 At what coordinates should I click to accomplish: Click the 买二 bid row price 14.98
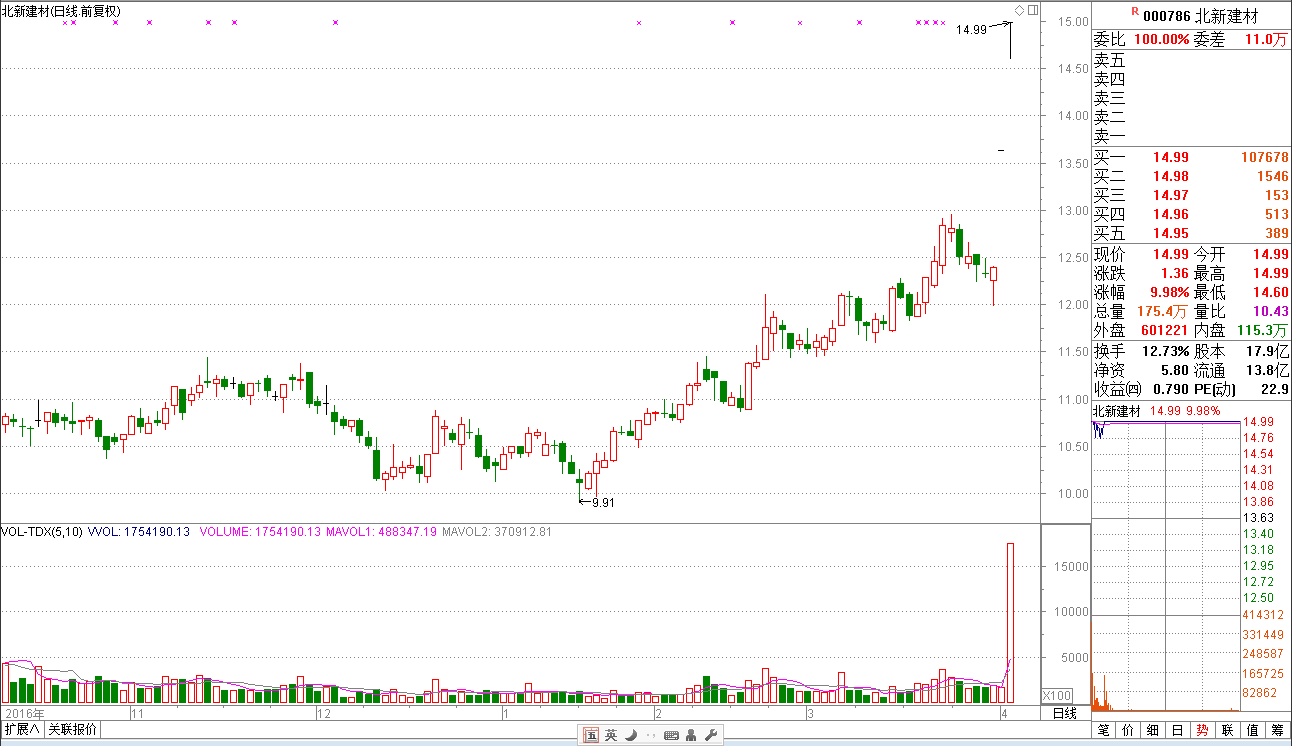(1171, 176)
